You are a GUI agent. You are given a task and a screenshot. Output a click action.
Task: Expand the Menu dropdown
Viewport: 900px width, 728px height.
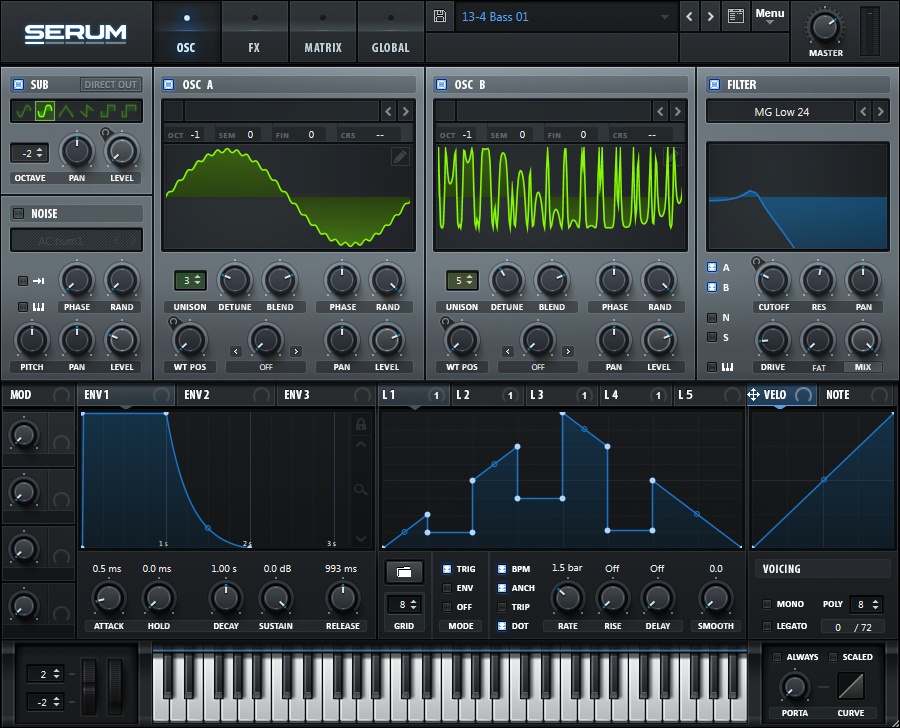point(769,16)
